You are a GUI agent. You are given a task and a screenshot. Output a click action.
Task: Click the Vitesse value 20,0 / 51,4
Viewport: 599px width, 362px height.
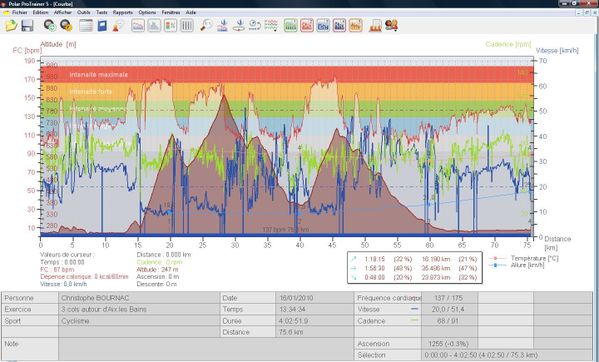click(448, 309)
